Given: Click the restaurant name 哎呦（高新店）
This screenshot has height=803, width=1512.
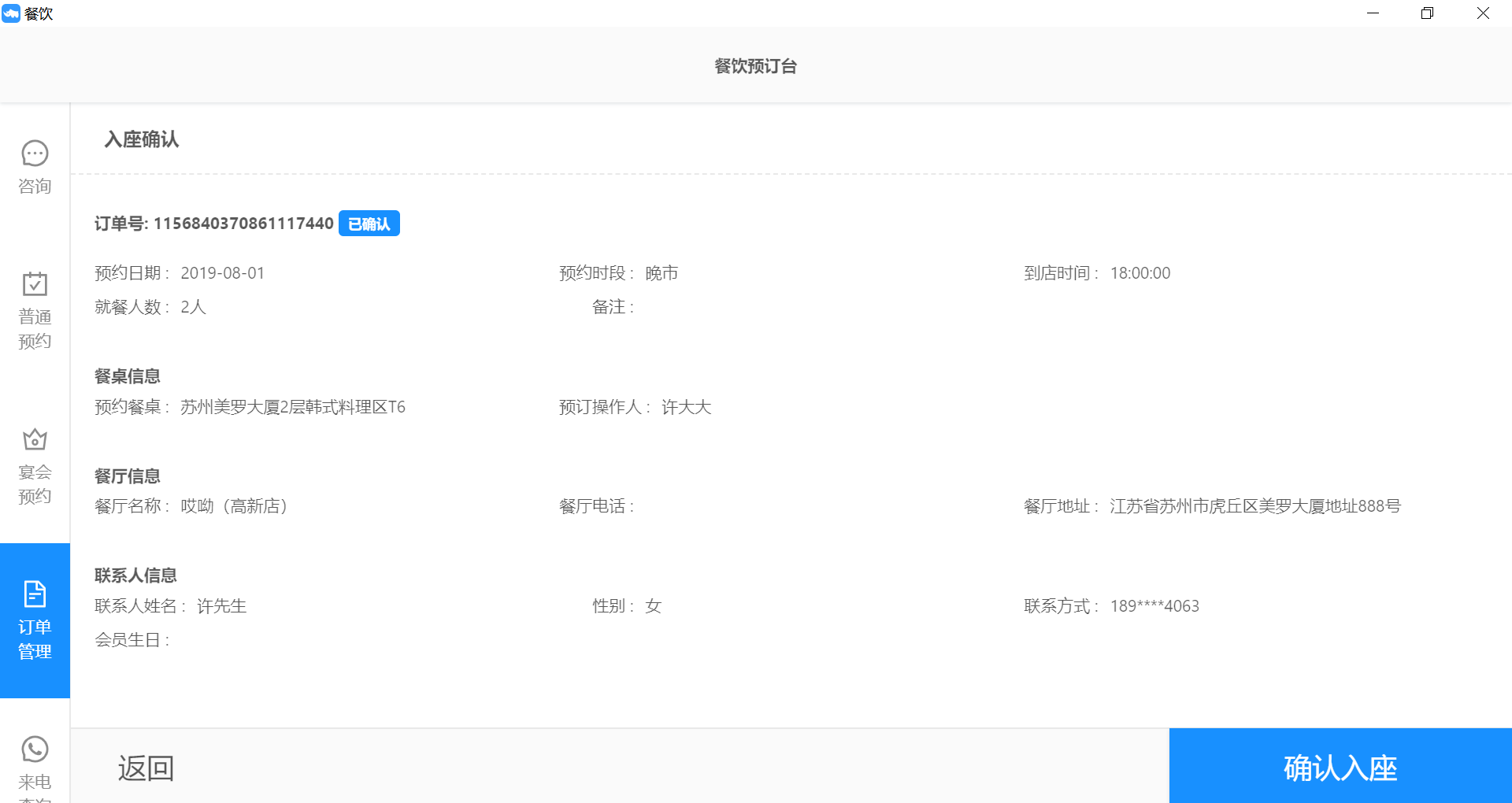Looking at the screenshot, I should pos(234,506).
